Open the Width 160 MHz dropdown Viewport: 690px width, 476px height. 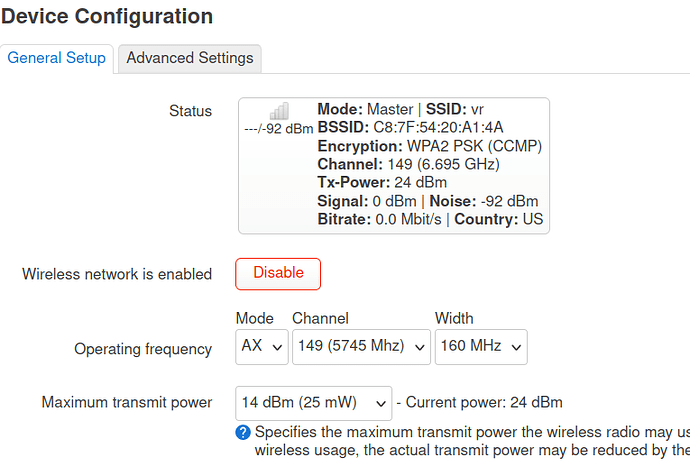(481, 347)
